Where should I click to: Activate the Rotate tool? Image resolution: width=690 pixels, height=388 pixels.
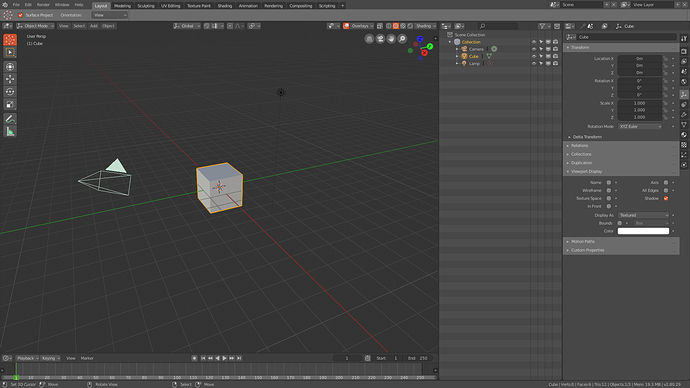click(10, 92)
